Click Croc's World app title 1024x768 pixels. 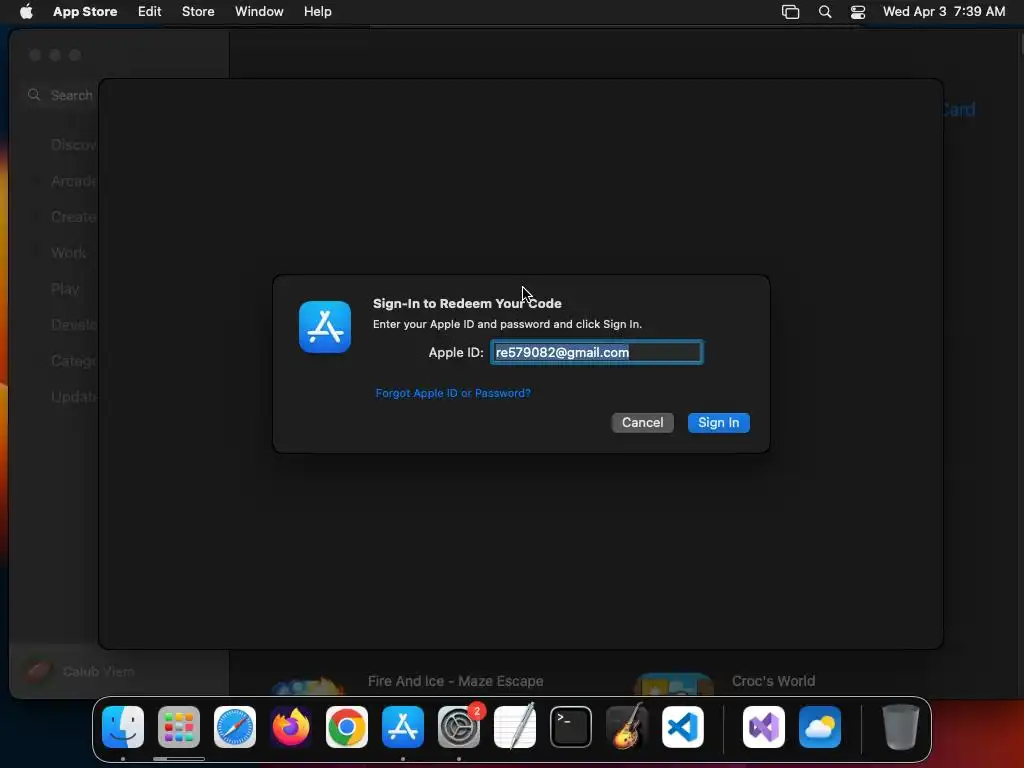(x=773, y=681)
